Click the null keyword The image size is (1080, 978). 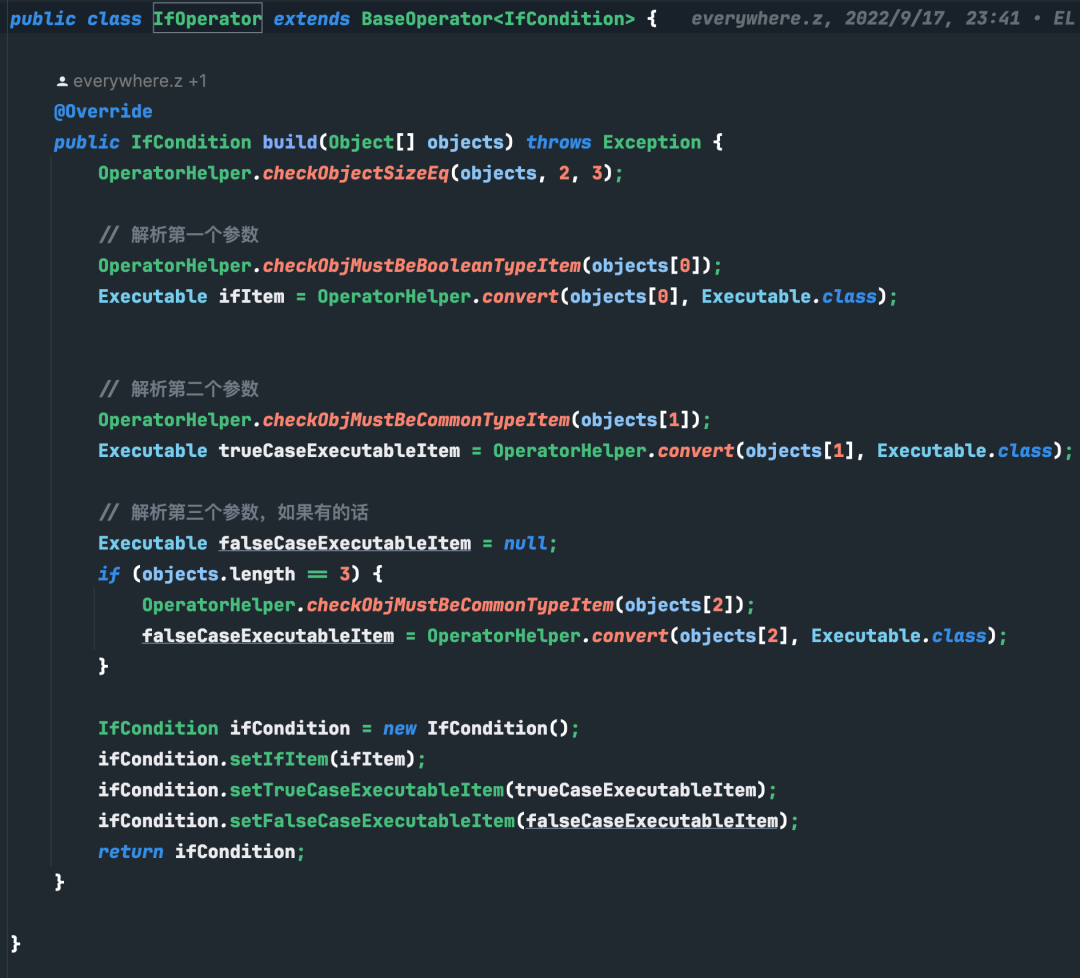pos(526,543)
